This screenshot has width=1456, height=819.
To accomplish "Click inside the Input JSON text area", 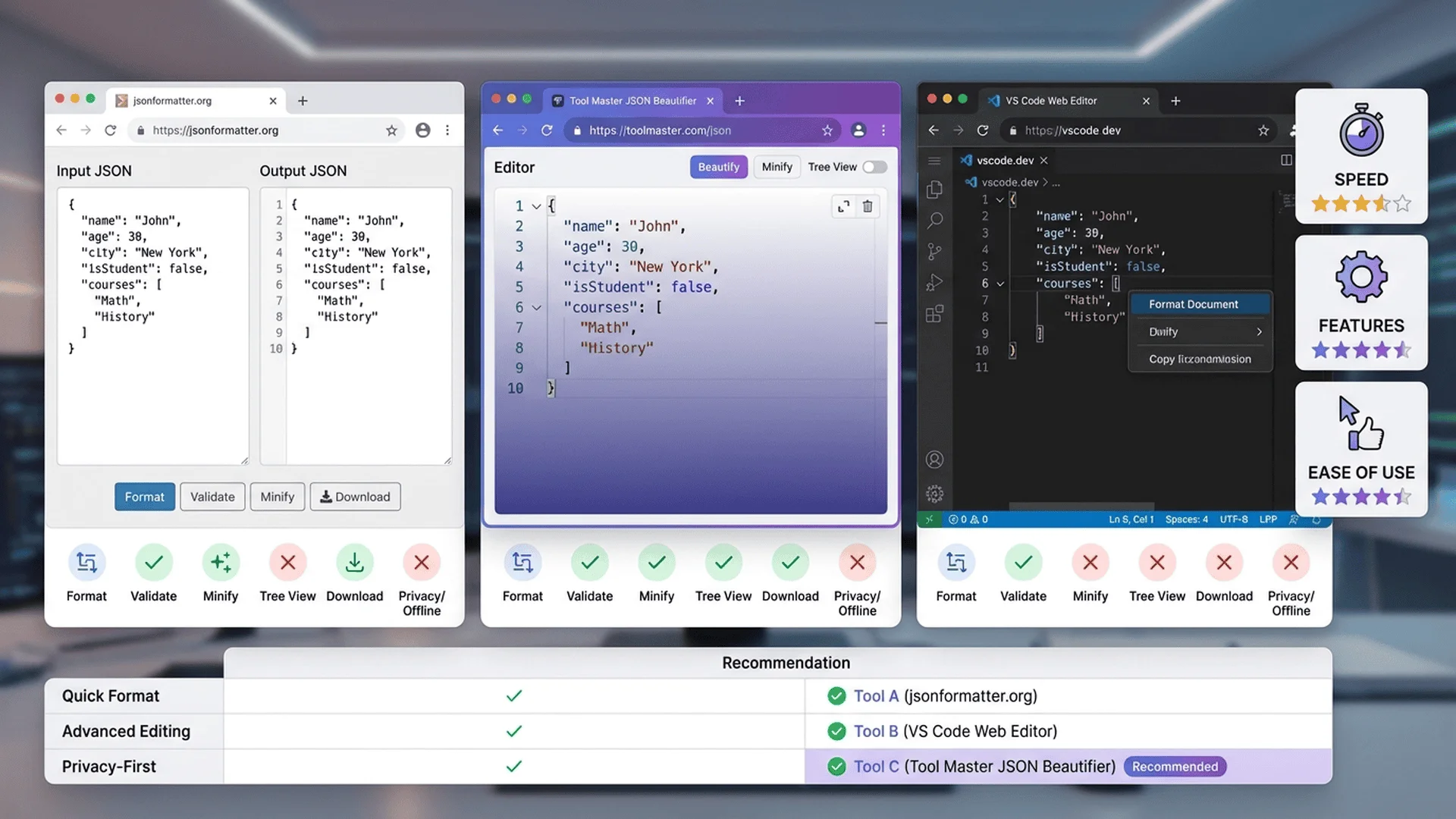I will point(152,394).
